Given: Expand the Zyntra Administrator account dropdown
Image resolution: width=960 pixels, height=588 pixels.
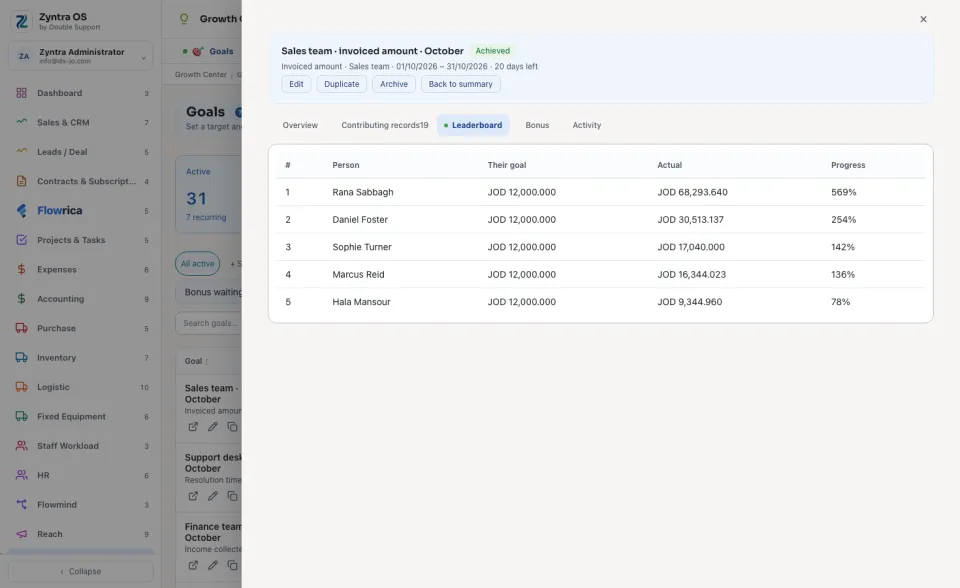Looking at the screenshot, I should [x=81, y=56].
